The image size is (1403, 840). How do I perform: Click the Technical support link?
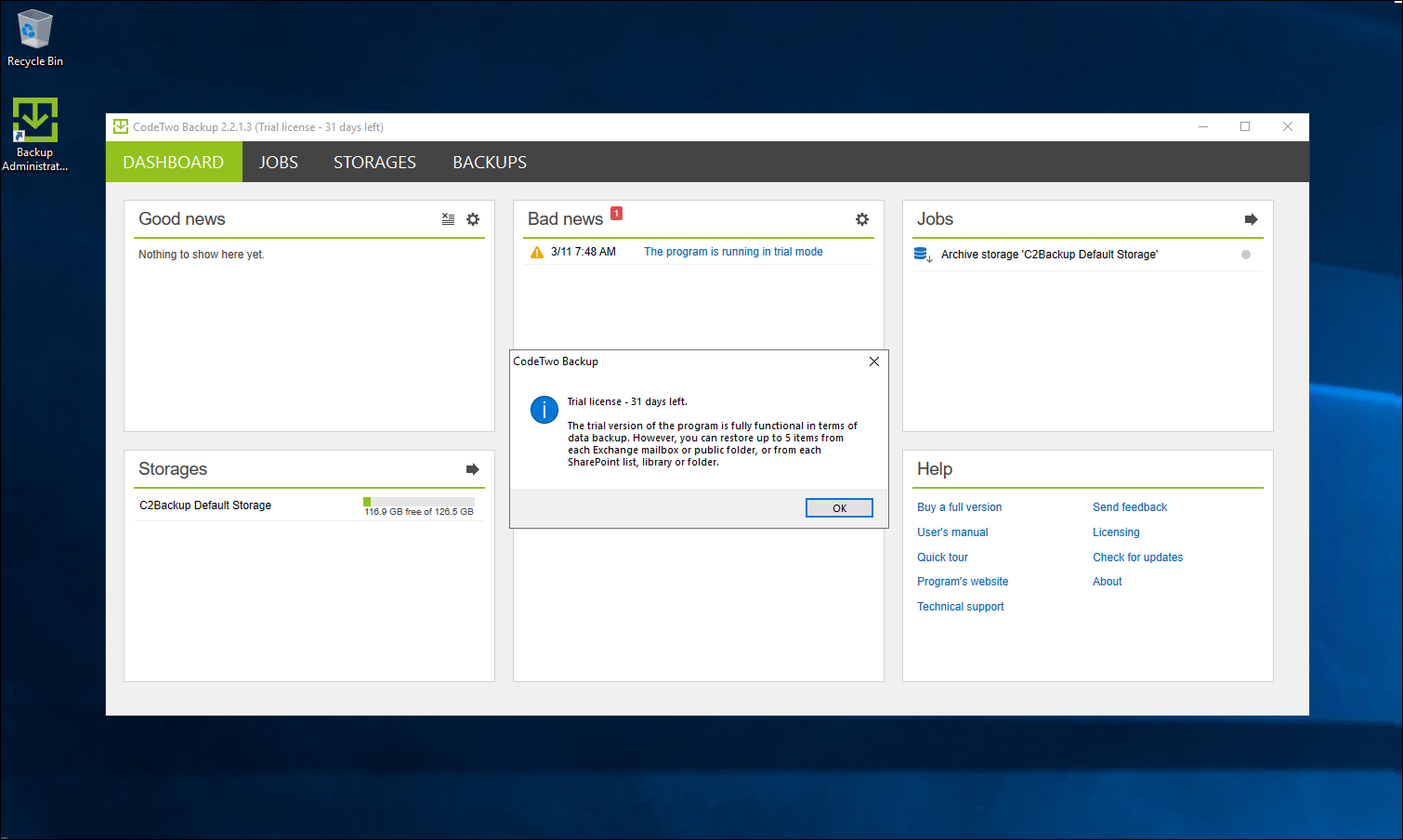coord(960,607)
